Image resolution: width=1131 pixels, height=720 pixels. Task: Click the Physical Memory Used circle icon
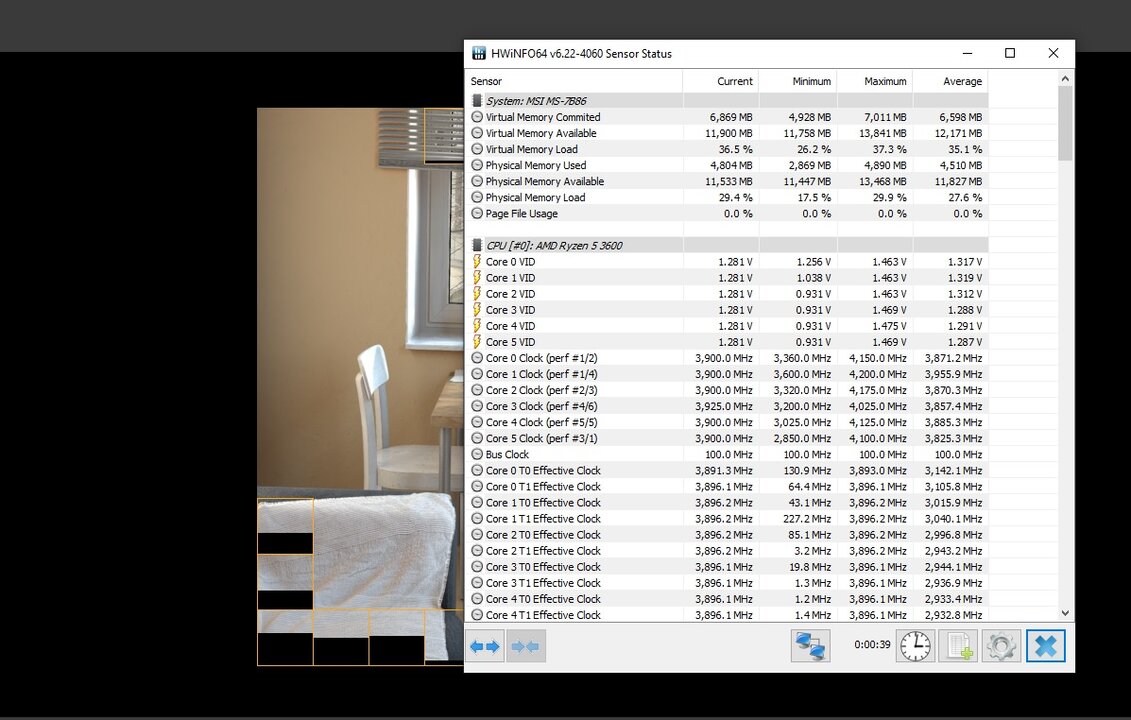[477, 165]
